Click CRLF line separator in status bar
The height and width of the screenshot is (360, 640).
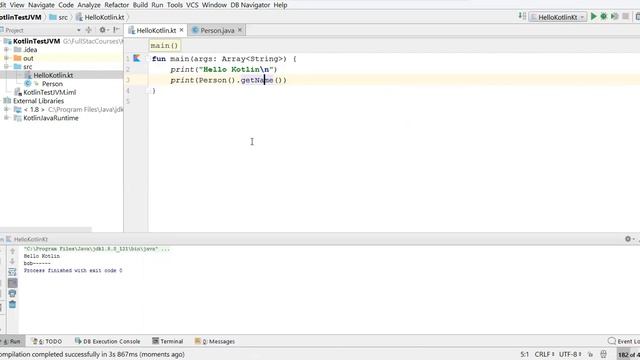(544, 354)
